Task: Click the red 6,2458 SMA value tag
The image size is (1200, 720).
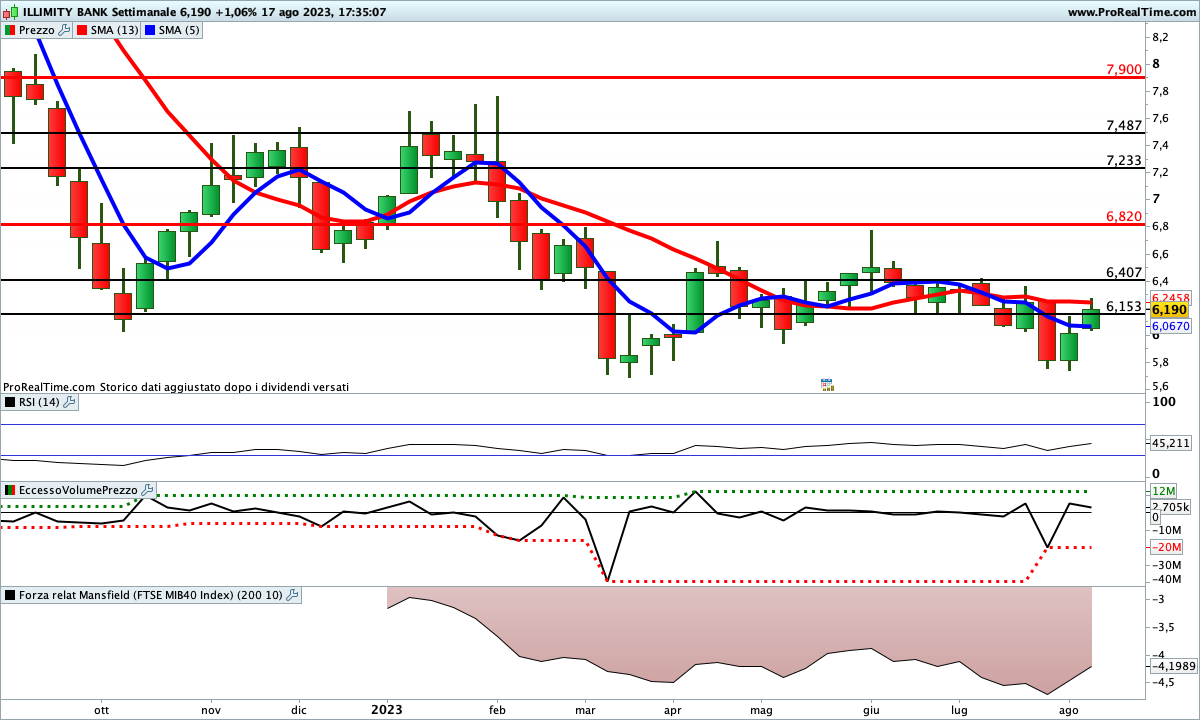Action: 1171,298
